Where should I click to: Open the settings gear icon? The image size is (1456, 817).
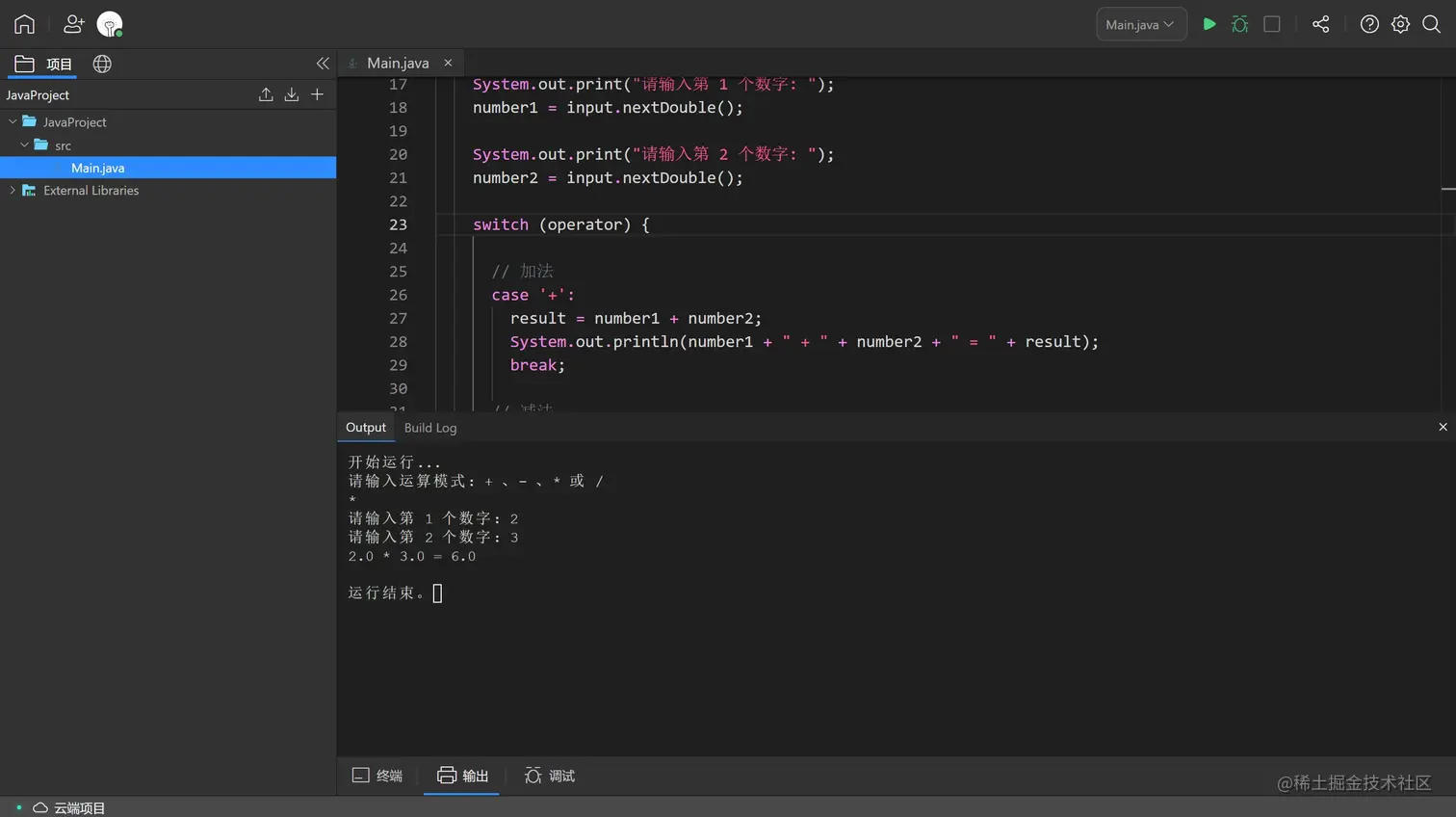[x=1401, y=24]
